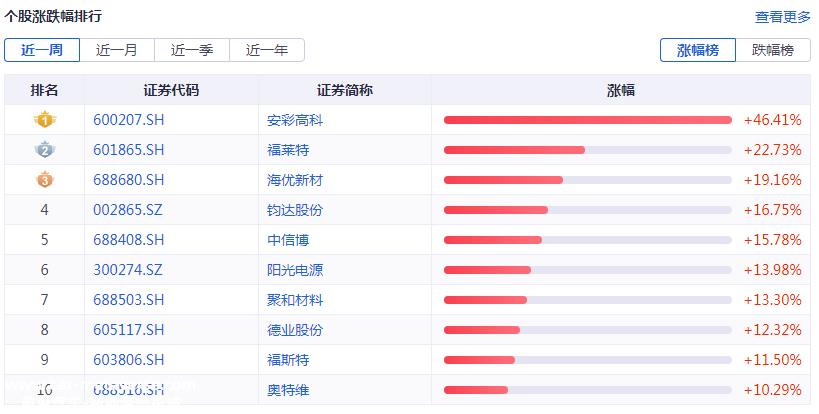Click the 证券简称 column header

(x=345, y=90)
